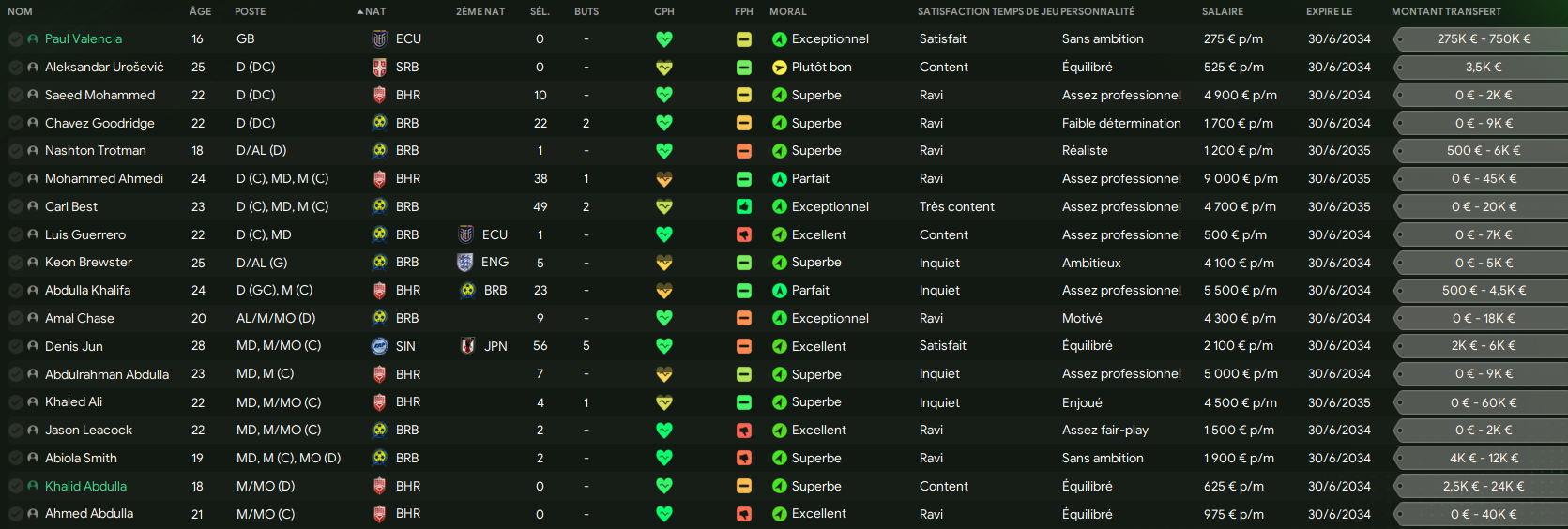This screenshot has height=529, width=1568.
Task: Click Mohammed Ahmedi's orange heart condition icon
Action: (664, 179)
